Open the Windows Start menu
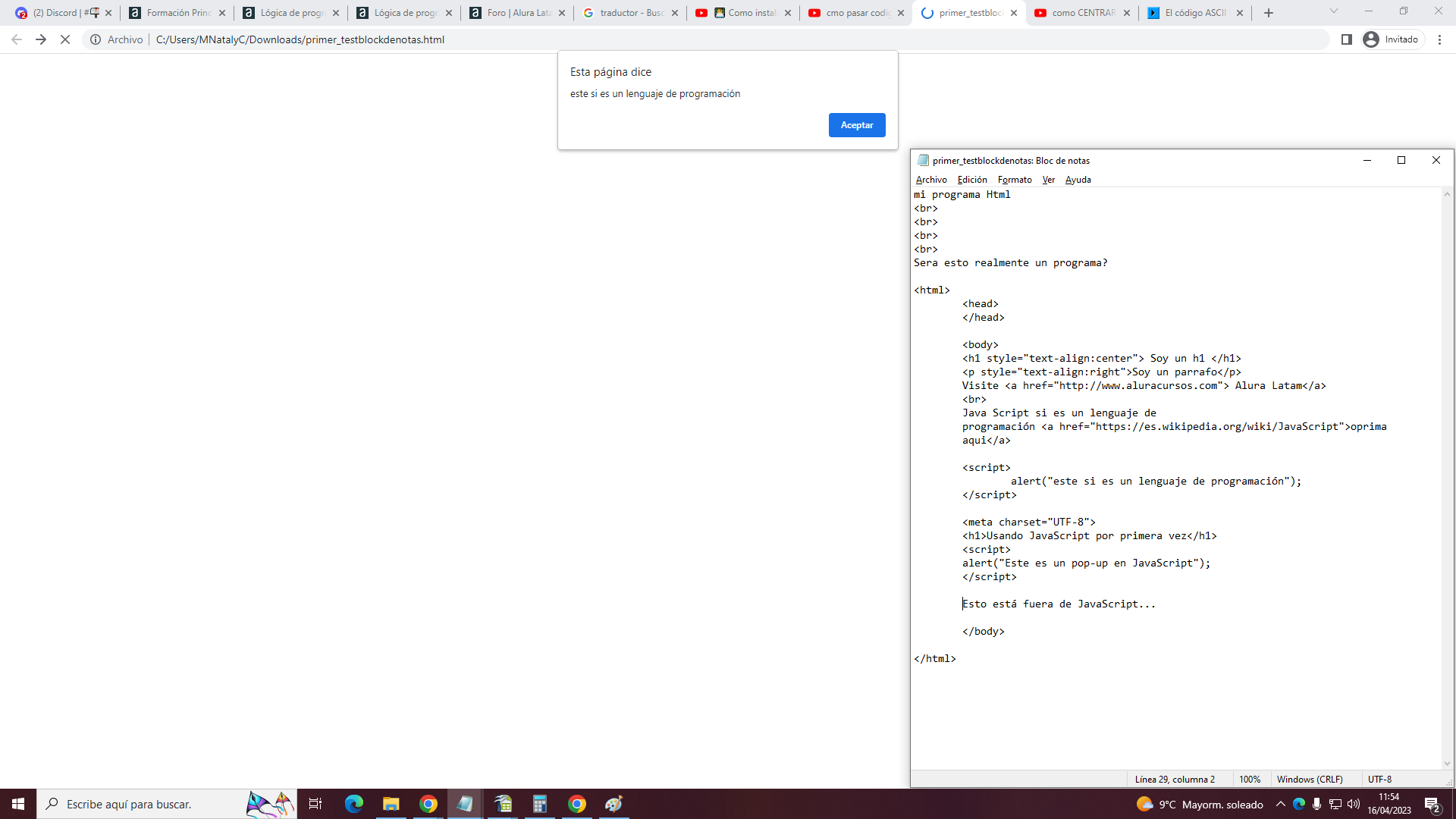Image resolution: width=1456 pixels, height=819 pixels. coord(18,804)
